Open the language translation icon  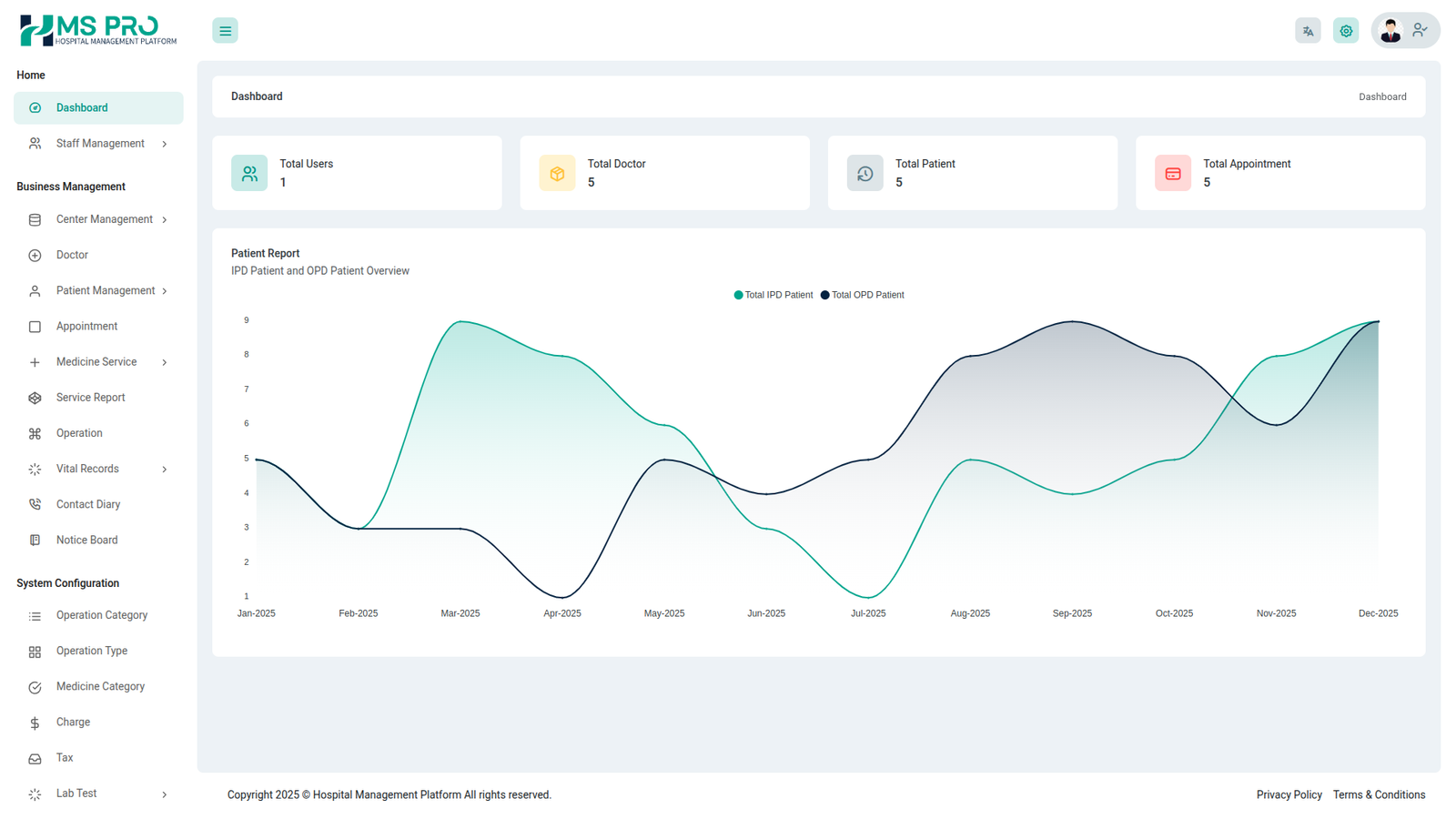click(x=1308, y=31)
